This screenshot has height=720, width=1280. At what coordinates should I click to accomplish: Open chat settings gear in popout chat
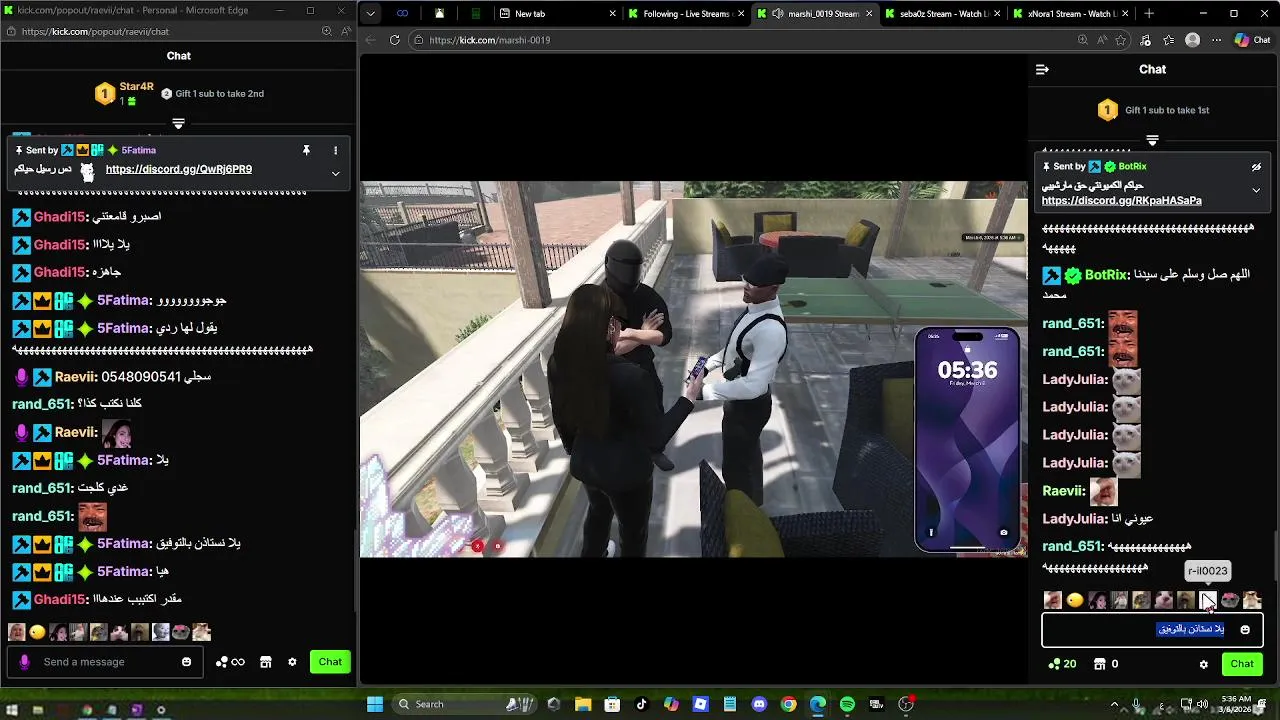[292, 662]
